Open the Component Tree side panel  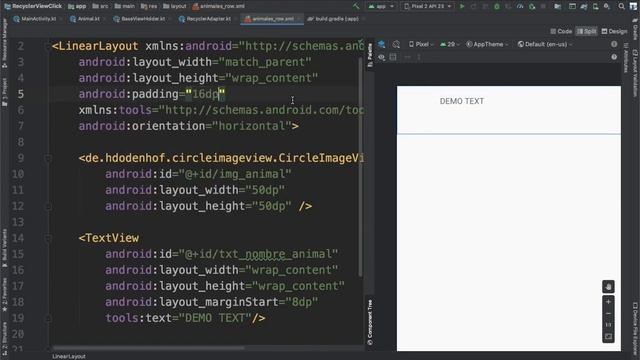tap(370, 322)
